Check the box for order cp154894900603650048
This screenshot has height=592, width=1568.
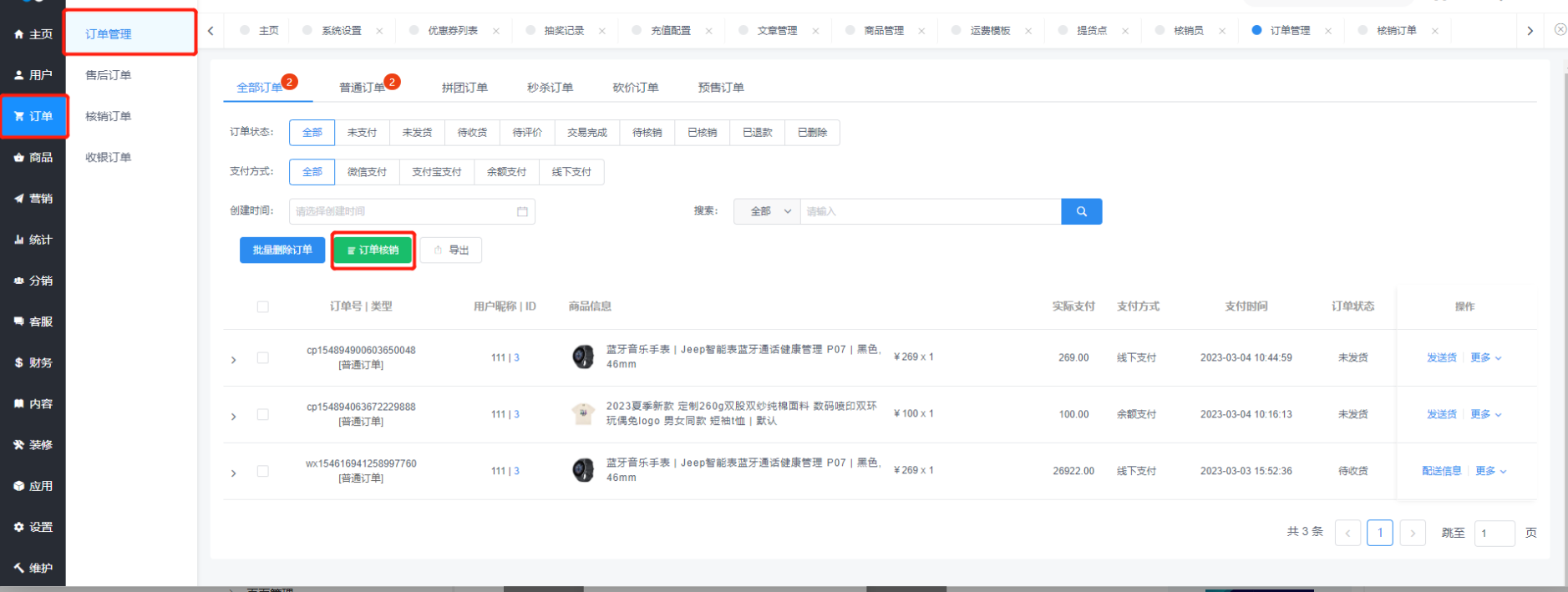coord(263,357)
